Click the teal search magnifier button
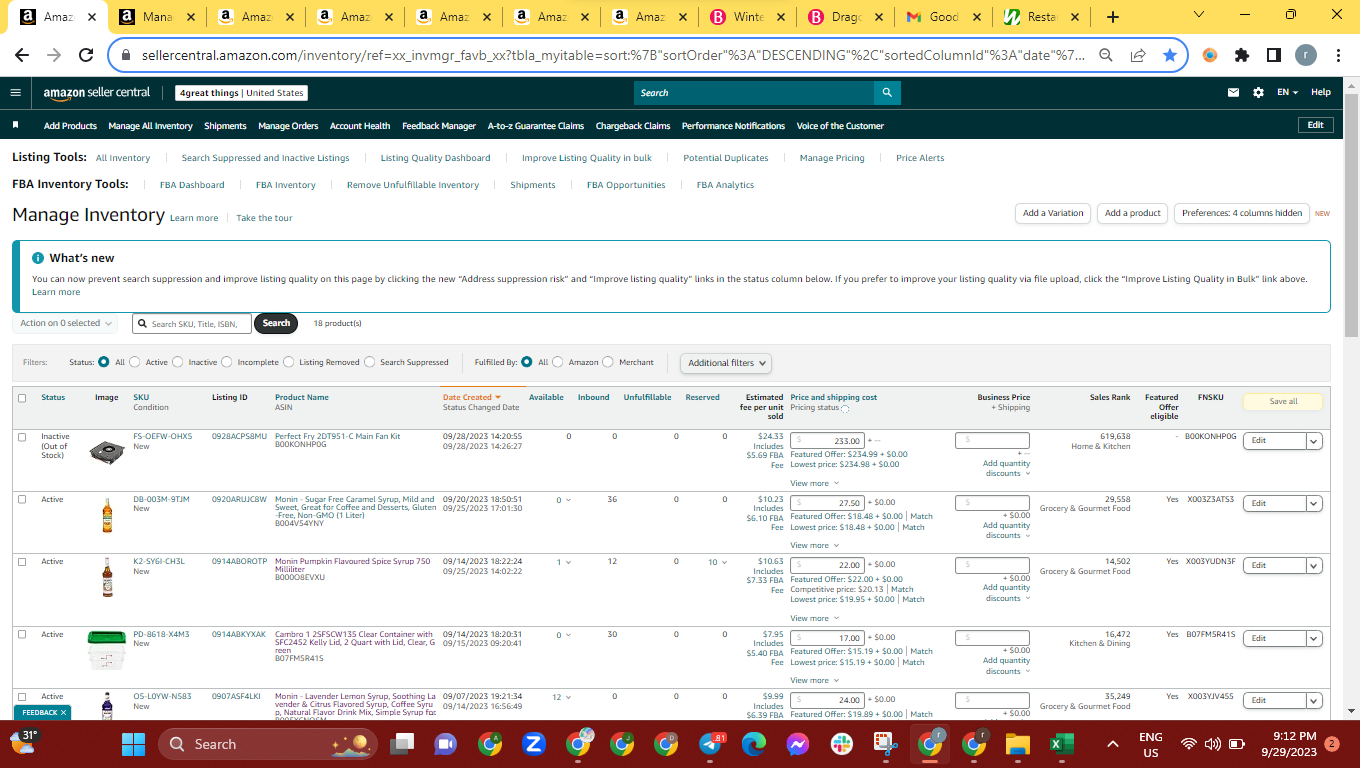 [887, 93]
